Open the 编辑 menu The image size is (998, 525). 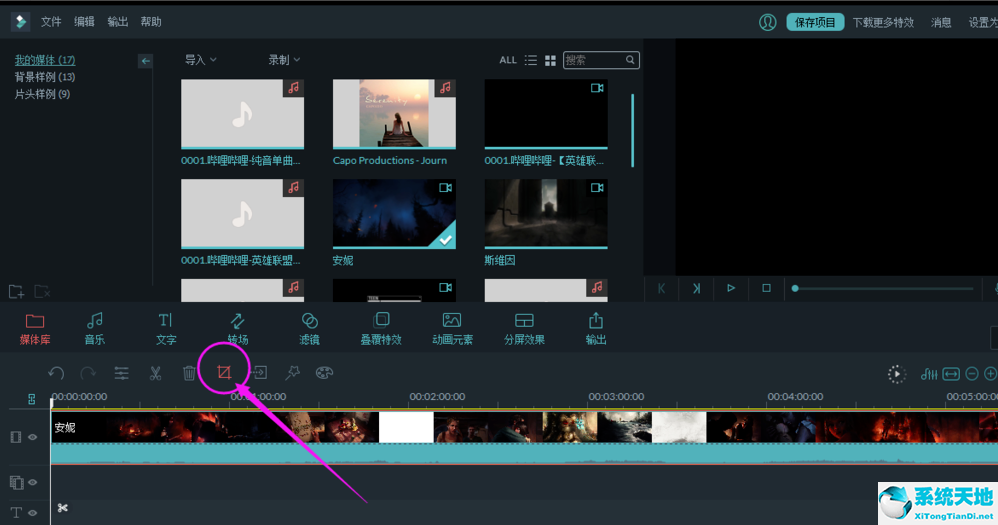[x=84, y=22]
